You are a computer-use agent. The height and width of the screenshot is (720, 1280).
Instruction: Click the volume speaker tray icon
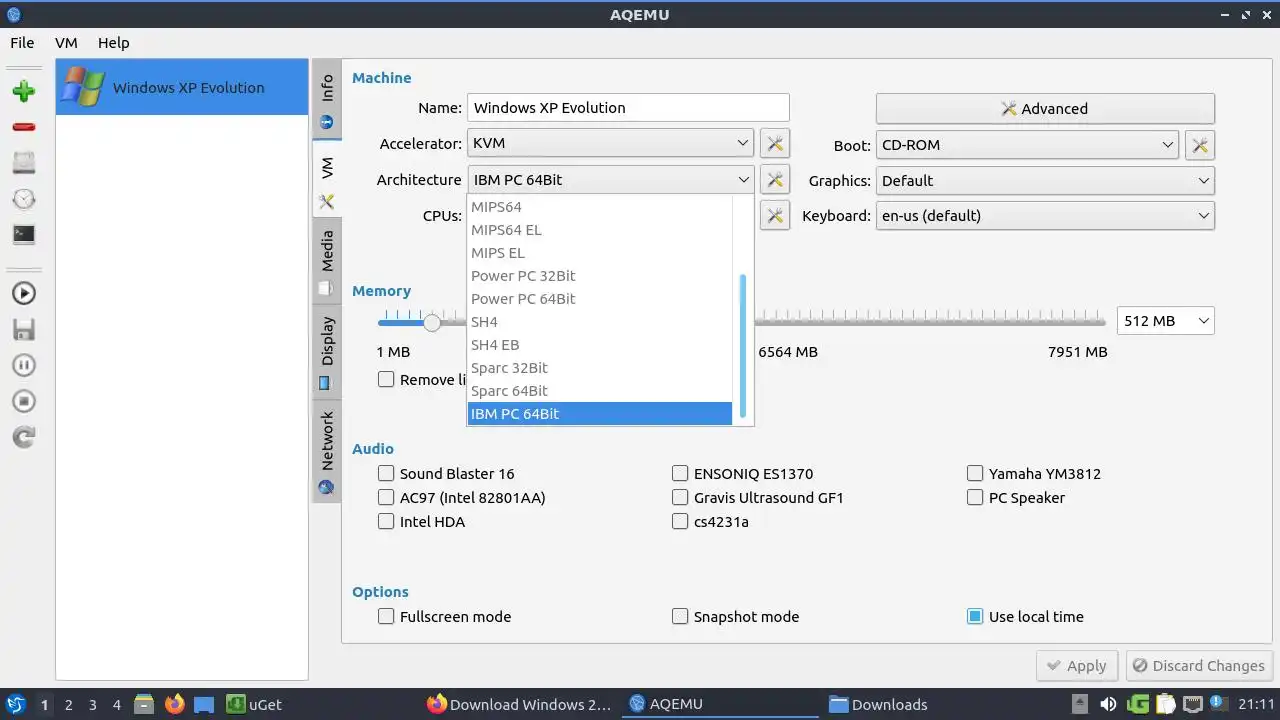click(1108, 704)
